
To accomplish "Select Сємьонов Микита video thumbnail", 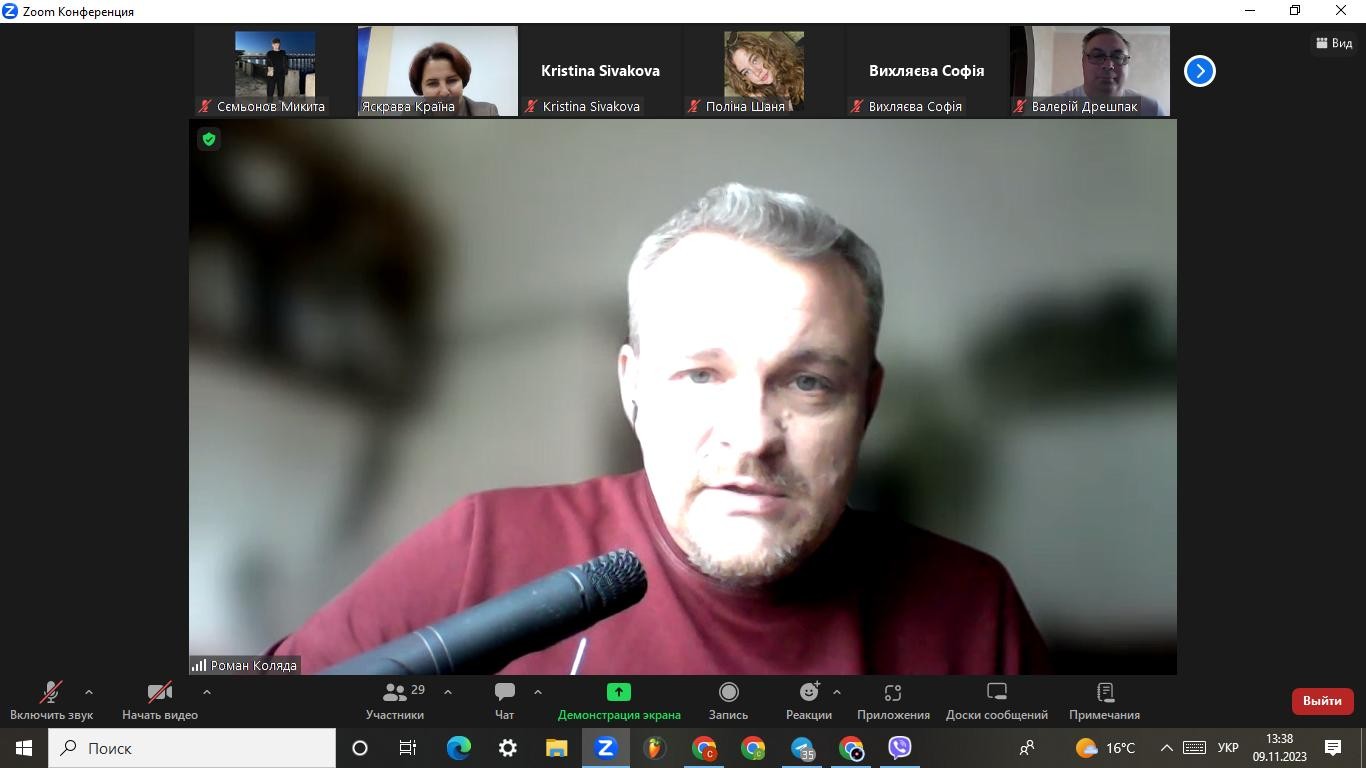I will click(x=275, y=71).
